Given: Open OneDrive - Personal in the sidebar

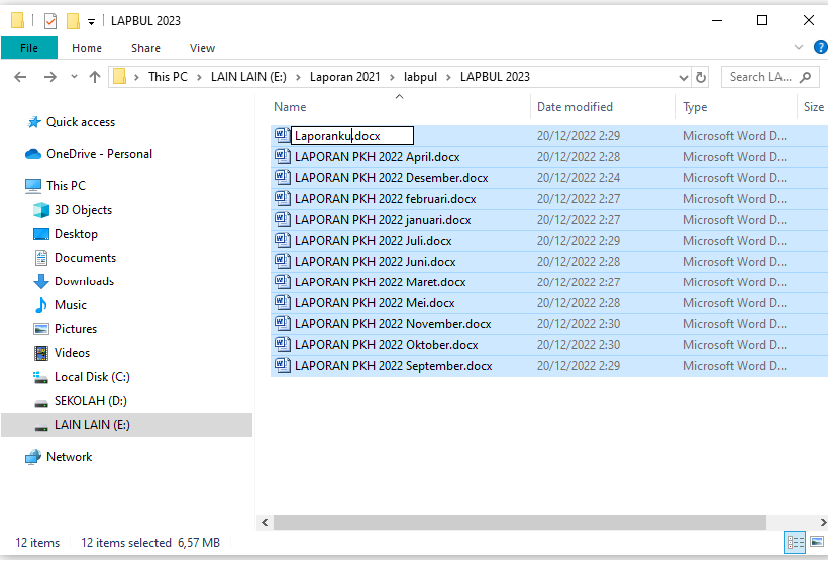Looking at the screenshot, I should pyautogui.click(x=99, y=154).
